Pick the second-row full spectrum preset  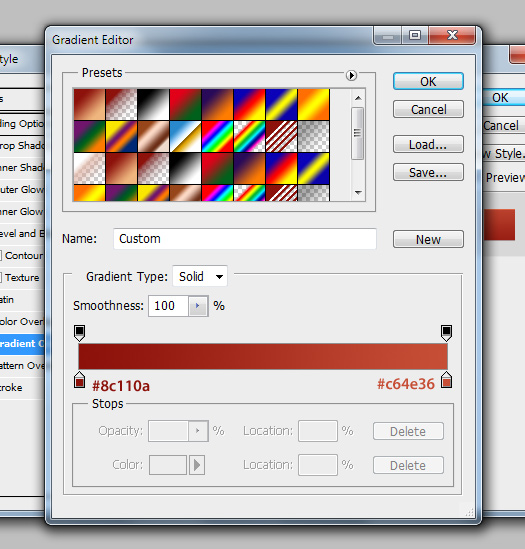(217, 136)
